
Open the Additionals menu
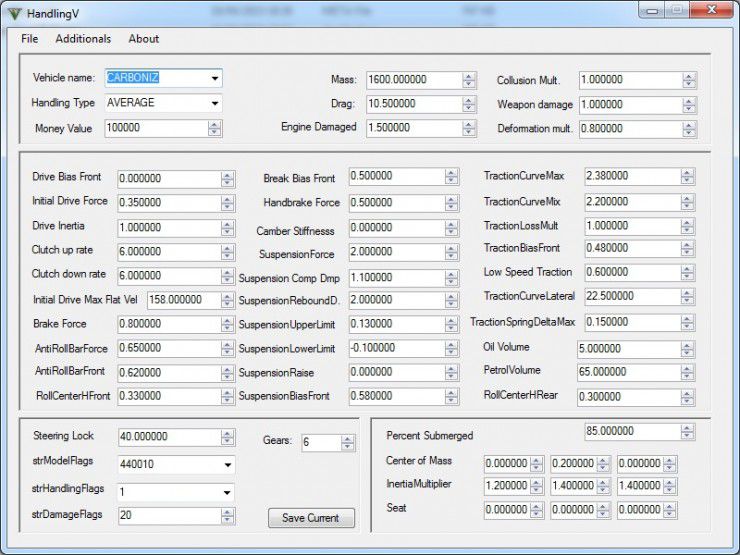click(x=83, y=39)
